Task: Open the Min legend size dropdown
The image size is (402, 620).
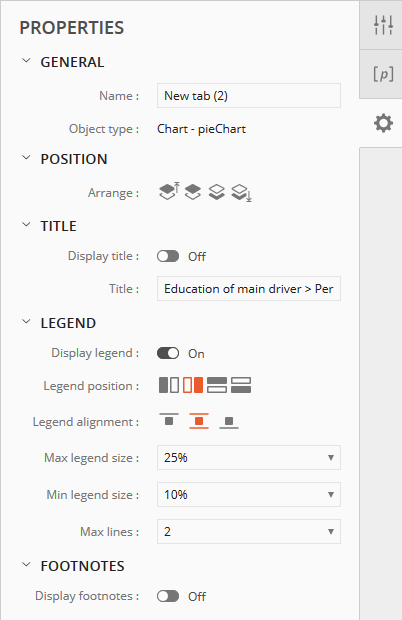Action: (x=249, y=495)
